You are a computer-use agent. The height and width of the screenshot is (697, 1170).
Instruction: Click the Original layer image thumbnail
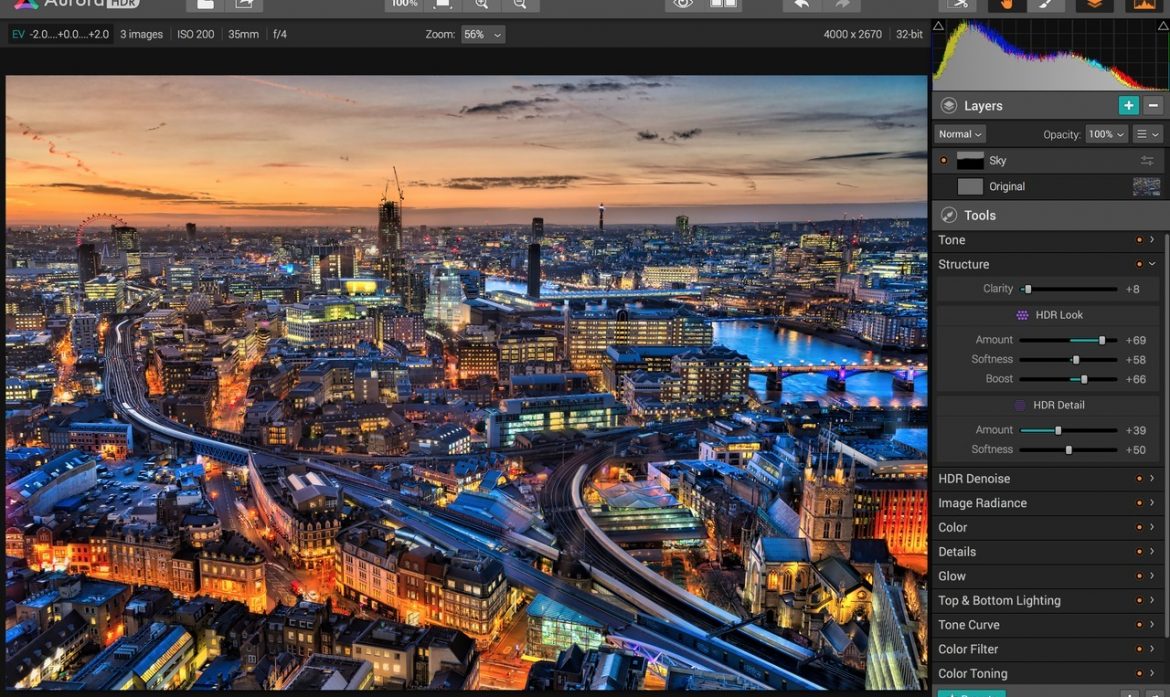click(1147, 187)
